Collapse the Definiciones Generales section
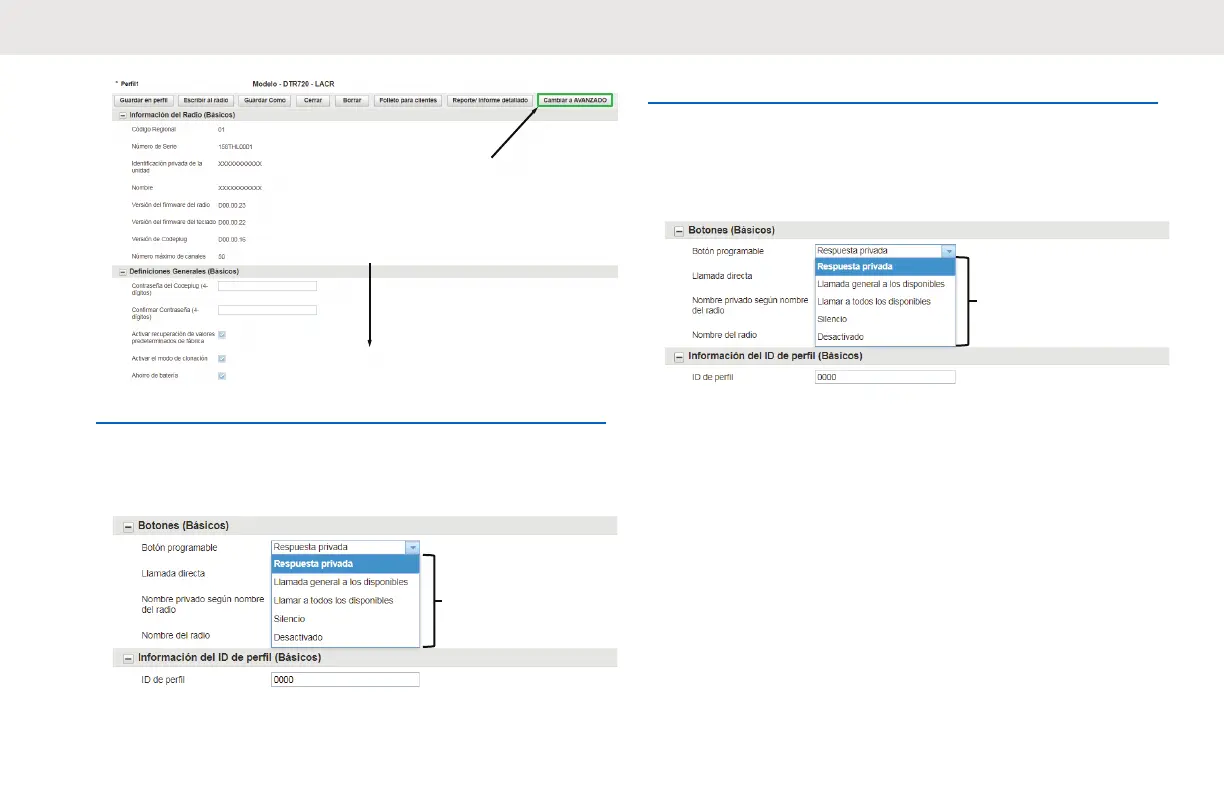This screenshot has width=1224, height=792. click(122, 271)
